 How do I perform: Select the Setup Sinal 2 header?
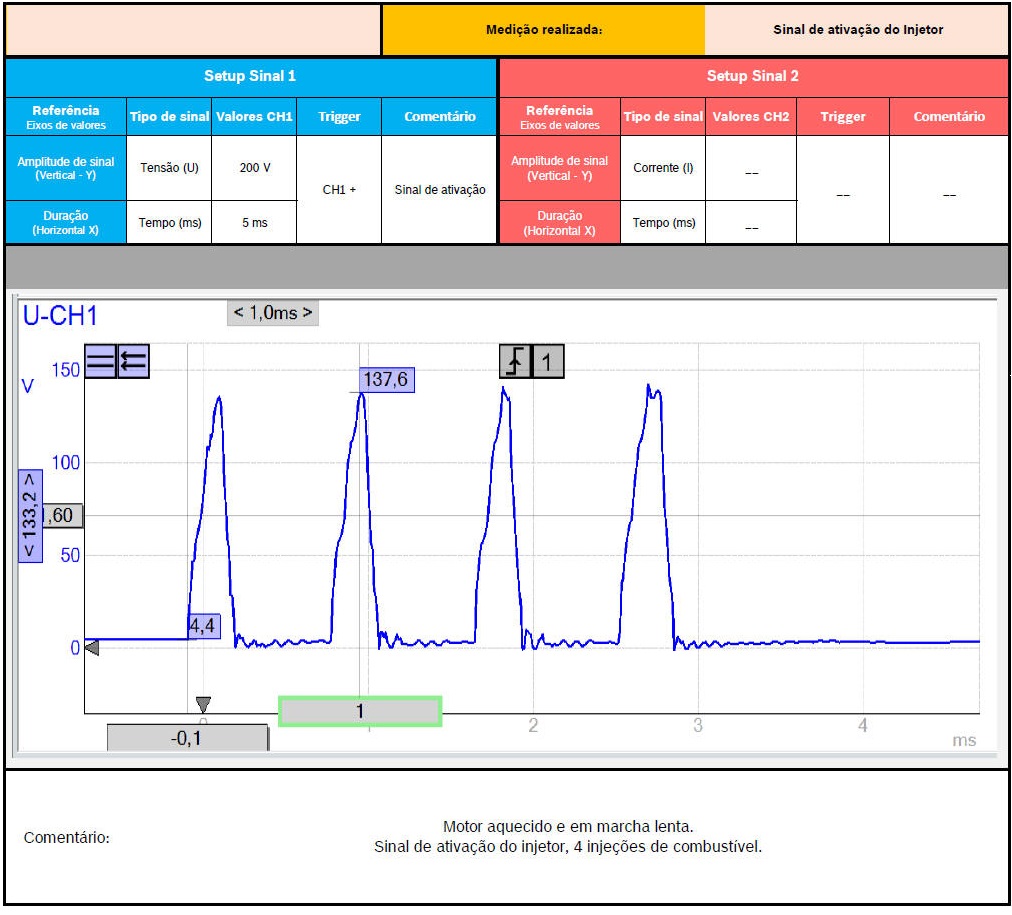pyautogui.click(x=752, y=76)
